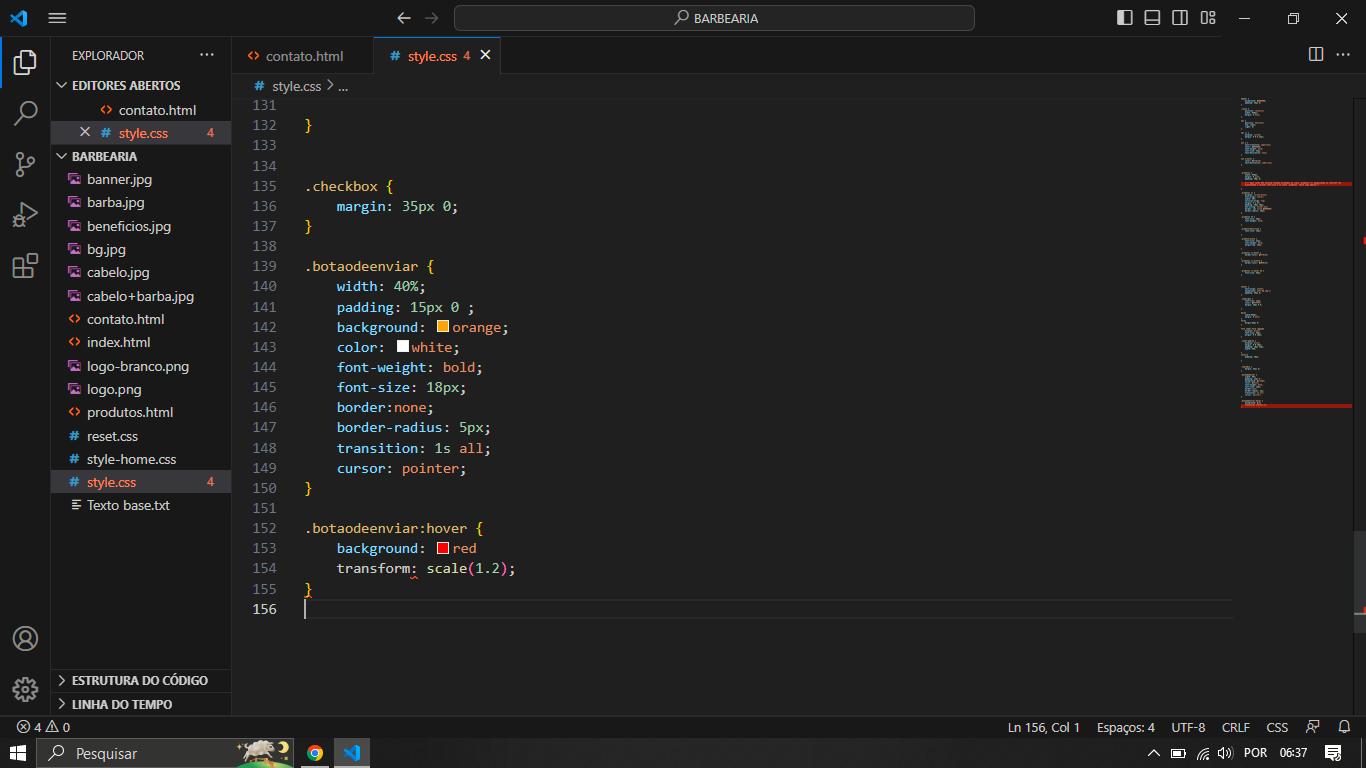Change indentation via Espaços: 4
The height and width of the screenshot is (768, 1366).
point(1126,727)
